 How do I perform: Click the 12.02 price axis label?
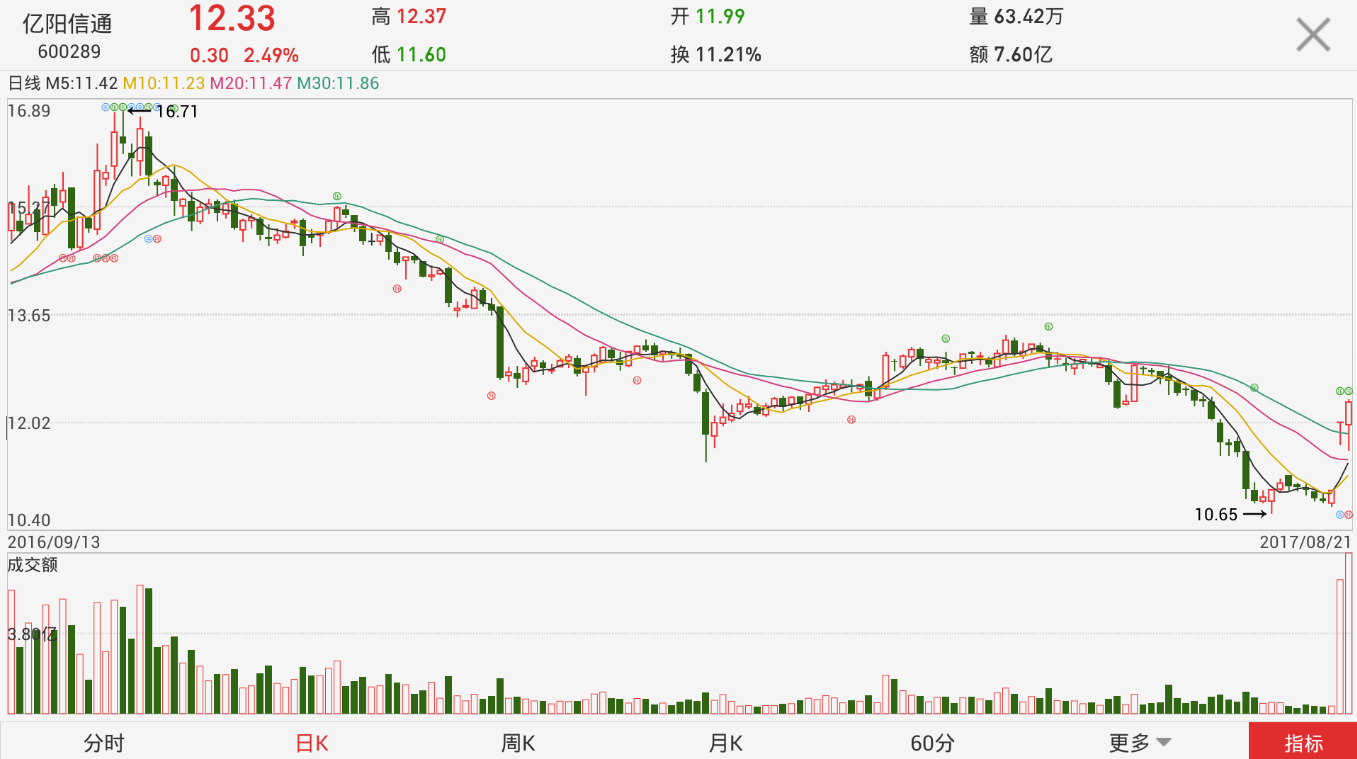click(x=29, y=422)
